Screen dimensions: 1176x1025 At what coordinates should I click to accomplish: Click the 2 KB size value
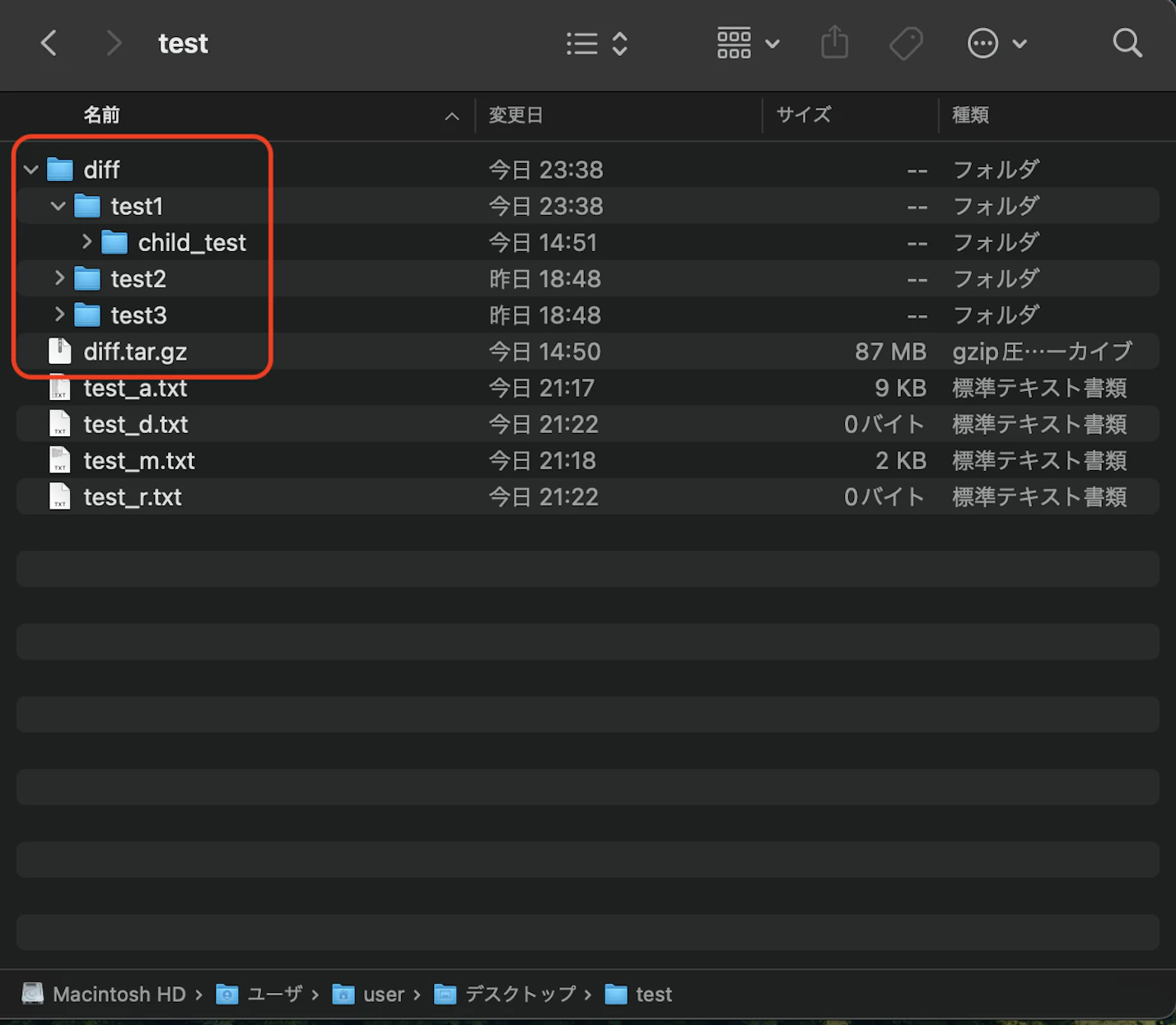tap(900, 460)
